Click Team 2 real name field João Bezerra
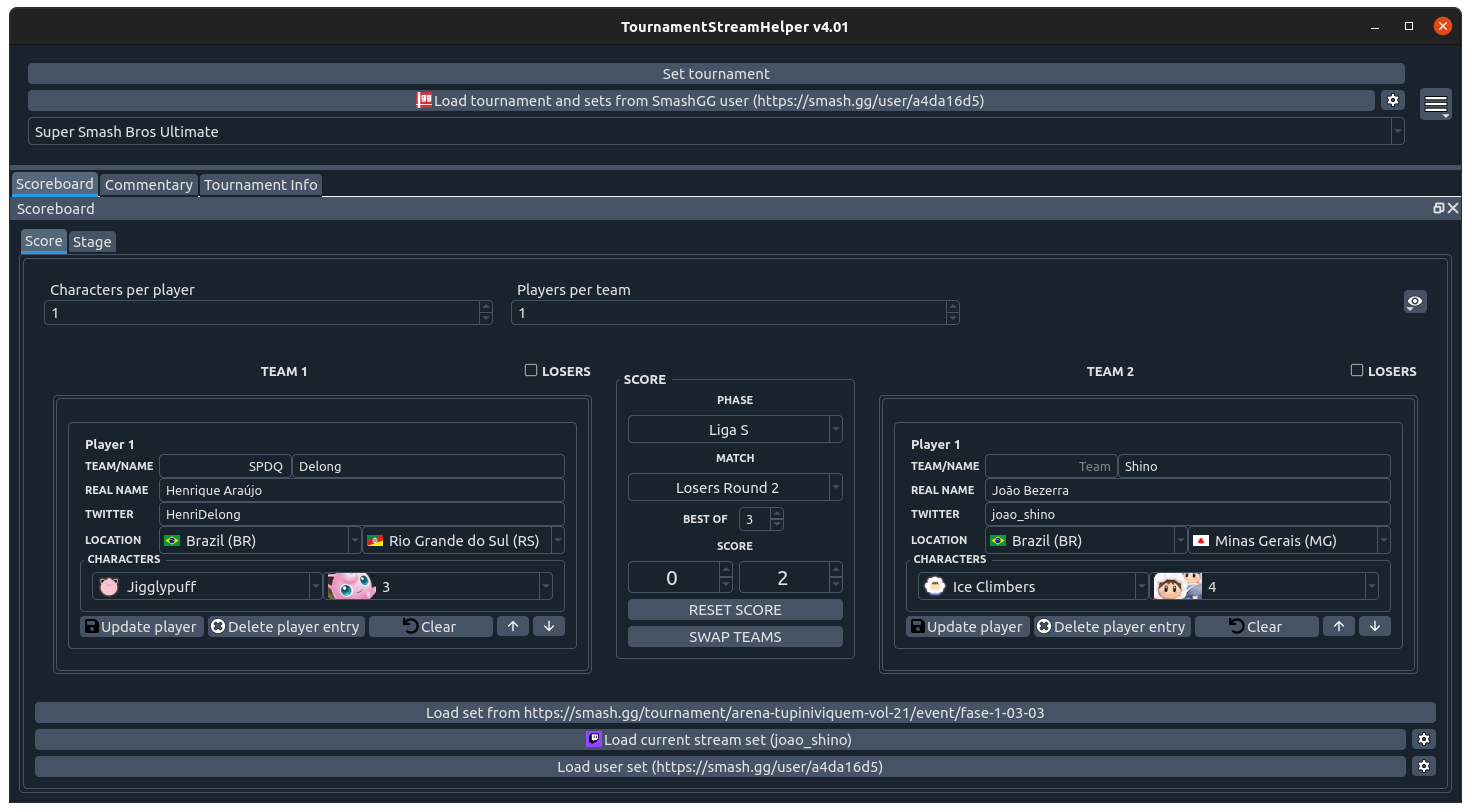 coord(1188,490)
